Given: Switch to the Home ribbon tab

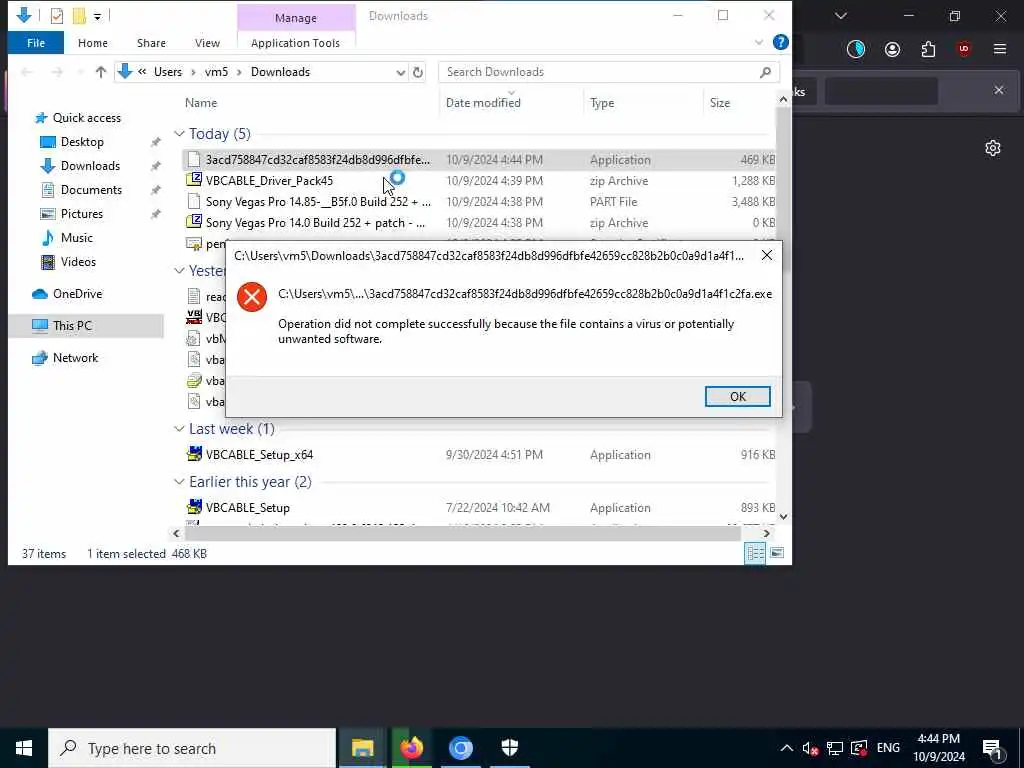Looking at the screenshot, I should coord(93,43).
